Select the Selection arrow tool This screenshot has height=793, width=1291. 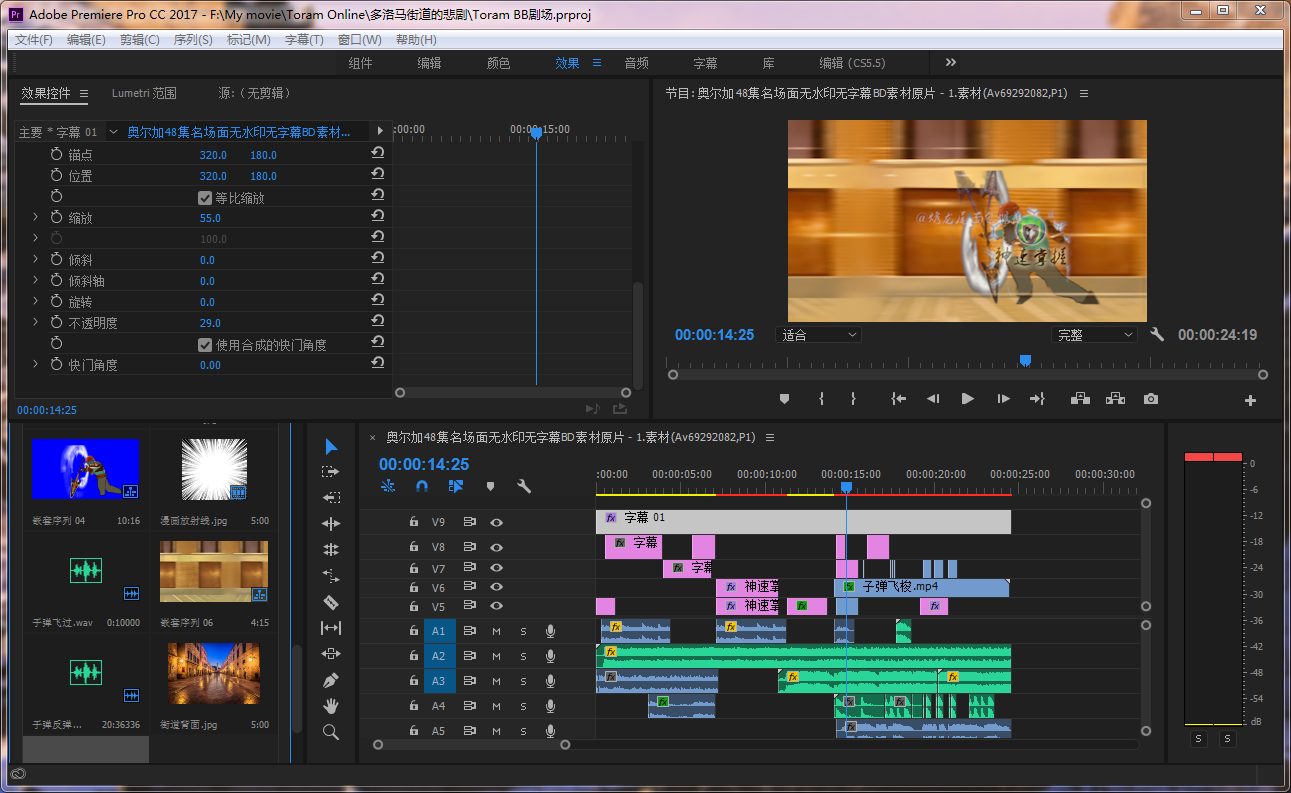(x=331, y=446)
